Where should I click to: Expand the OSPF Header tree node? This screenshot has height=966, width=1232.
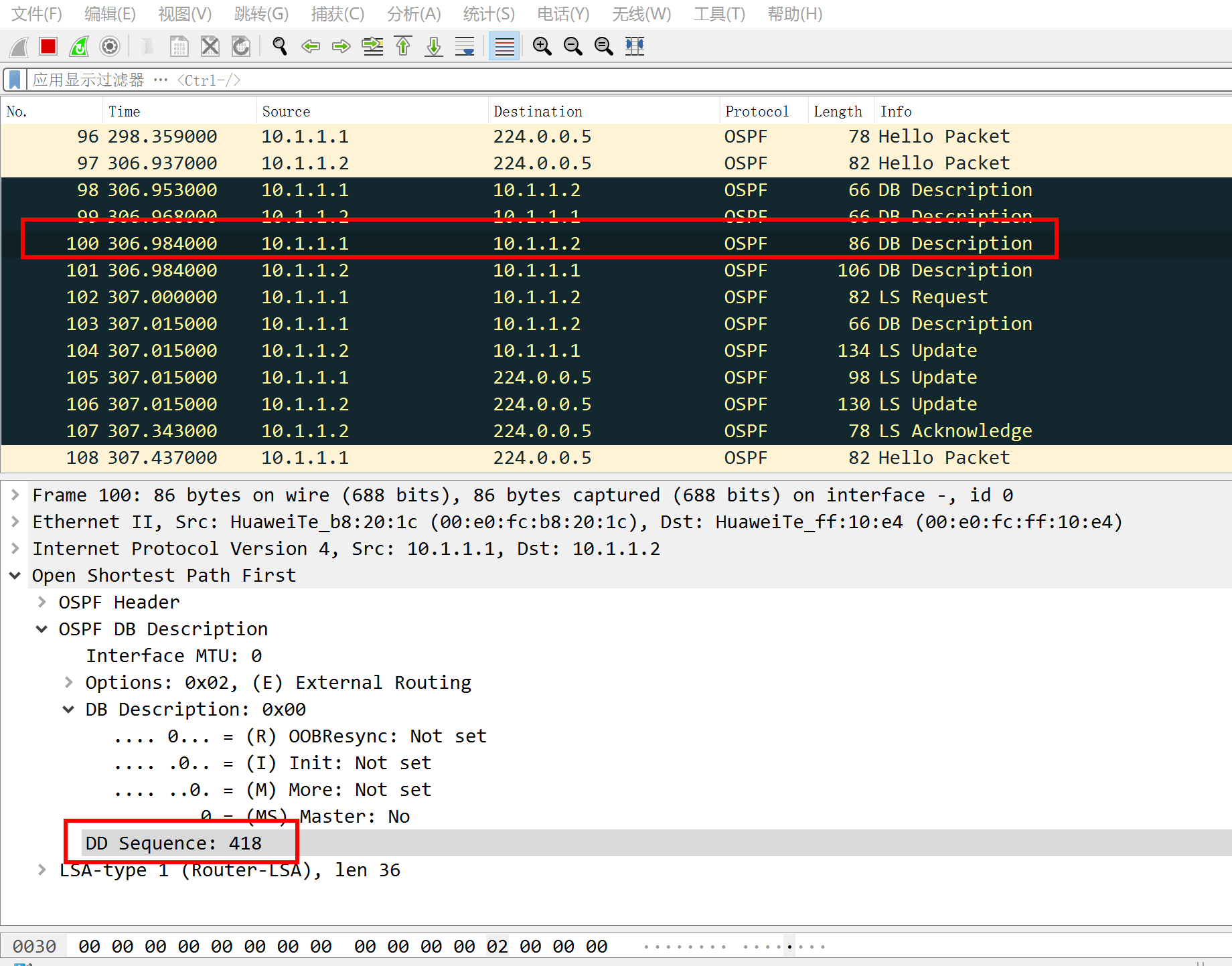click(42, 602)
